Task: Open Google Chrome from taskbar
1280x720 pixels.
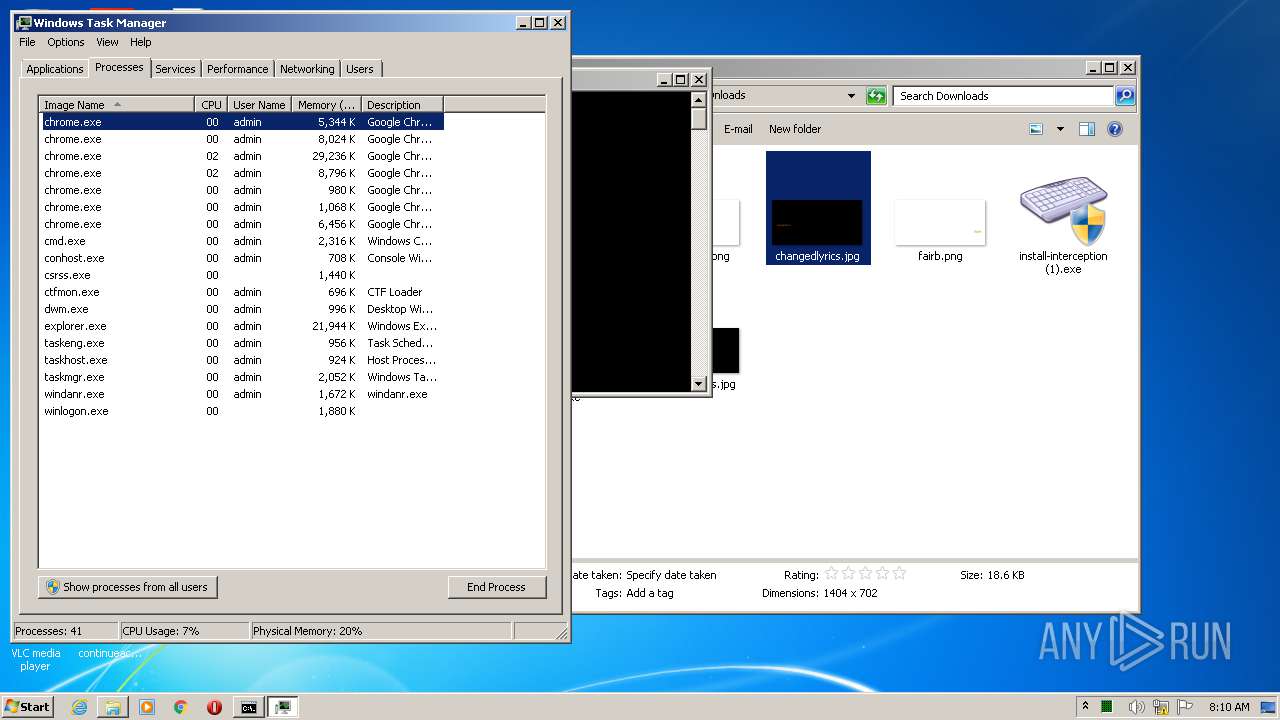Action: point(180,707)
